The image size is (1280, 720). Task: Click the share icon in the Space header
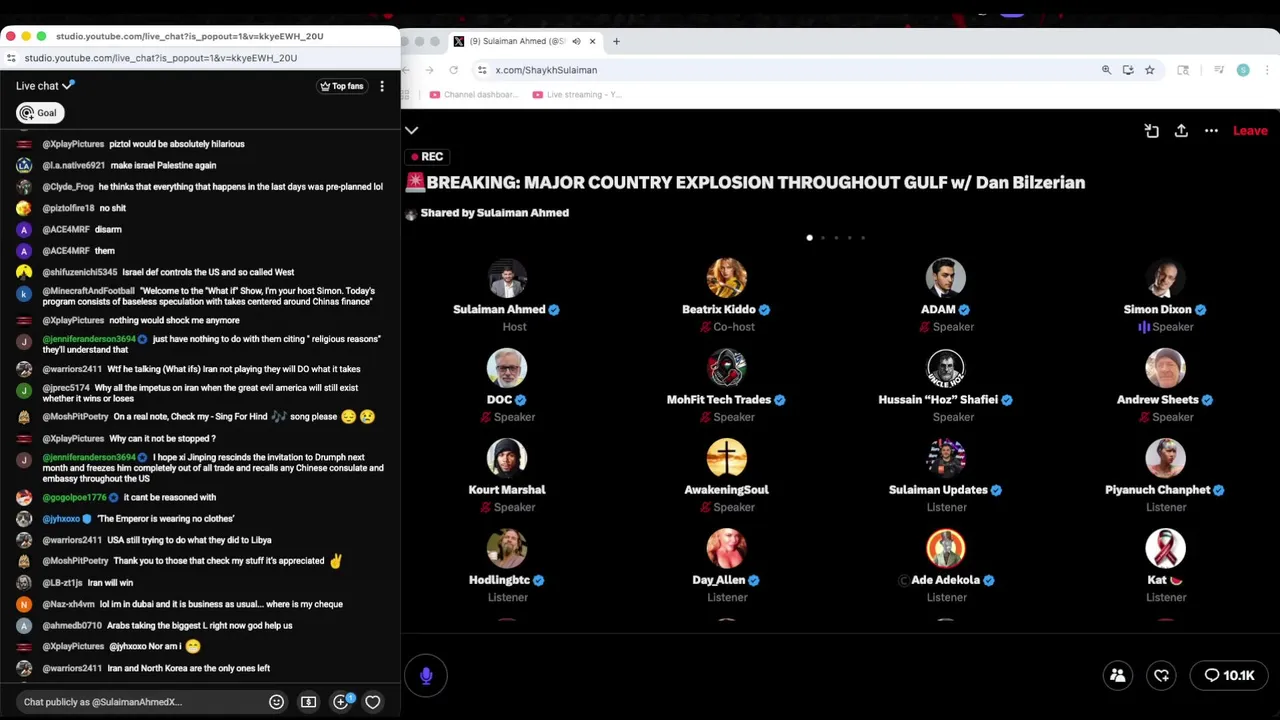(1181, 131)
